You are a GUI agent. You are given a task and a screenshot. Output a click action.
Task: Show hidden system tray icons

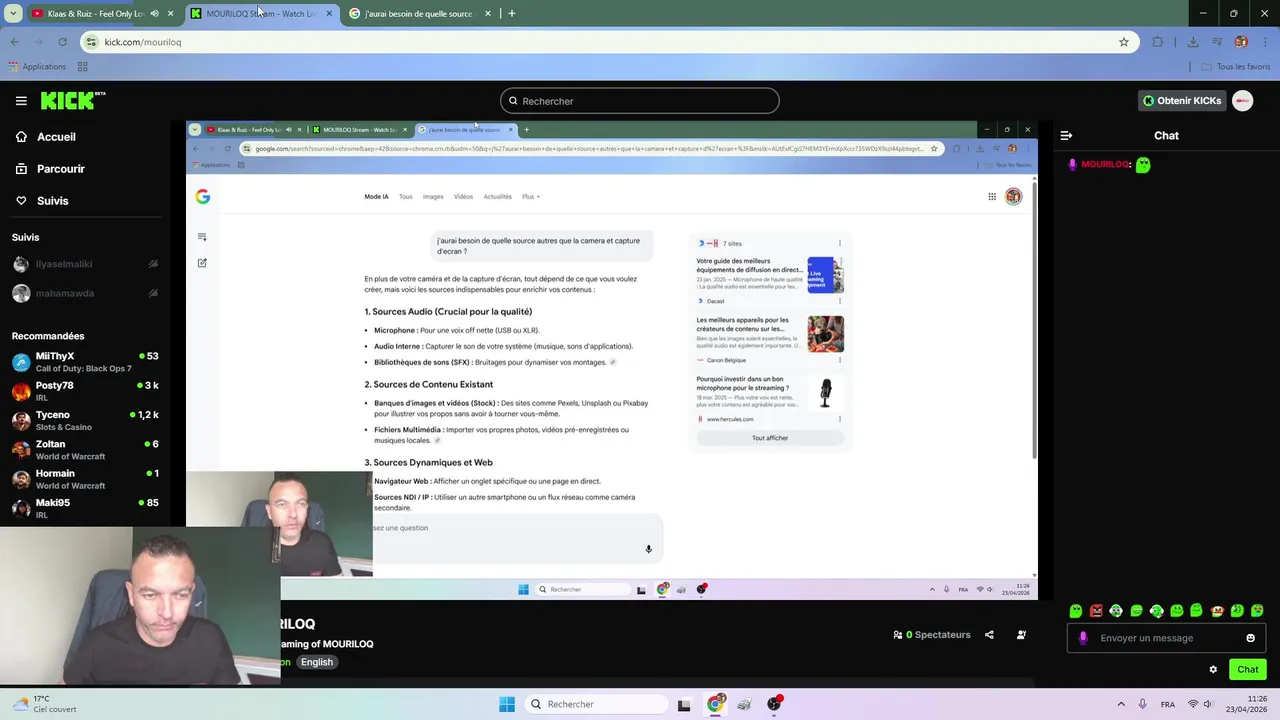click(x=1121, y=704)
